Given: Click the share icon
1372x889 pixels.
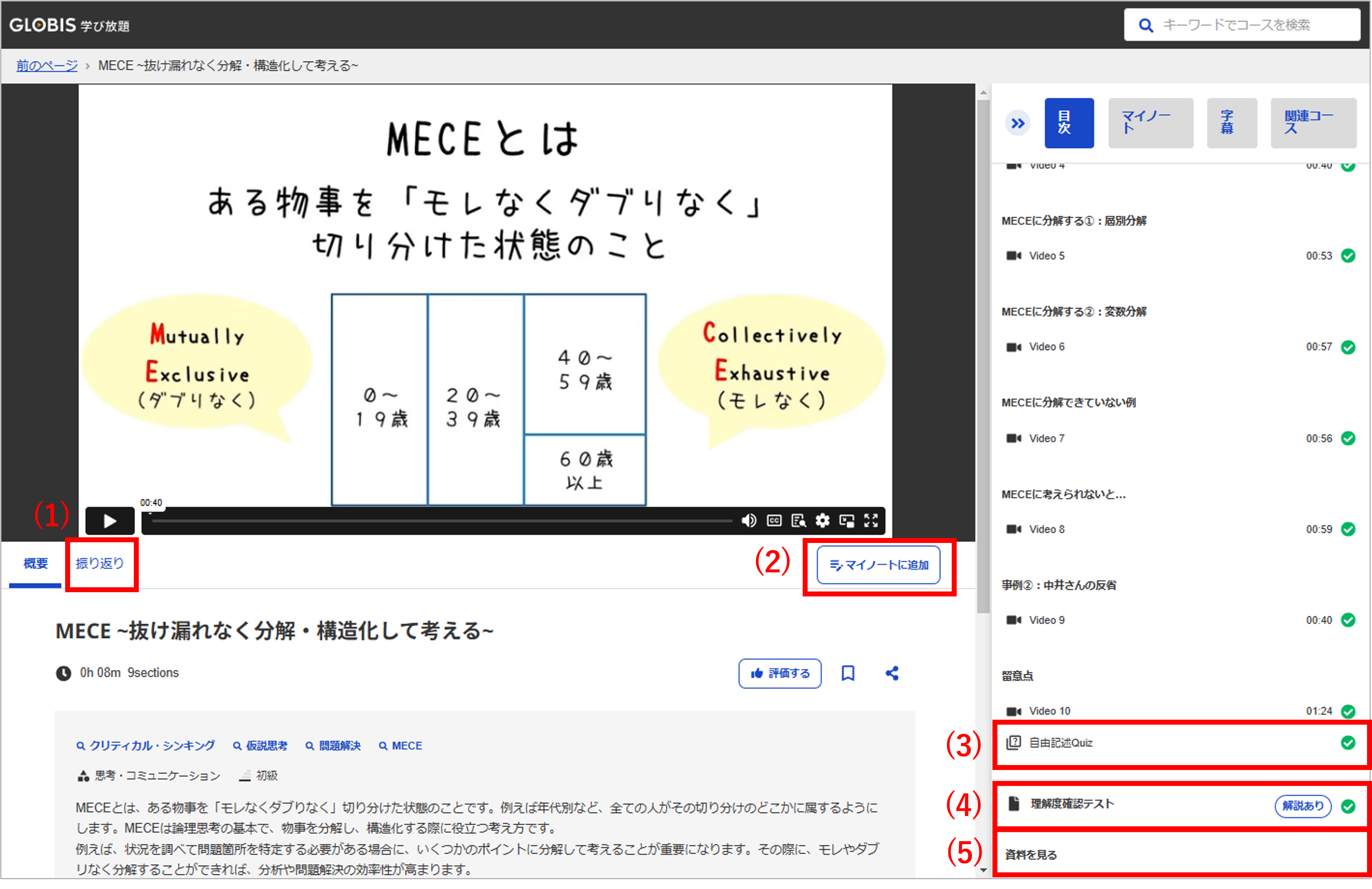Looking at the screenshot, I should click(x=892, y=673).
